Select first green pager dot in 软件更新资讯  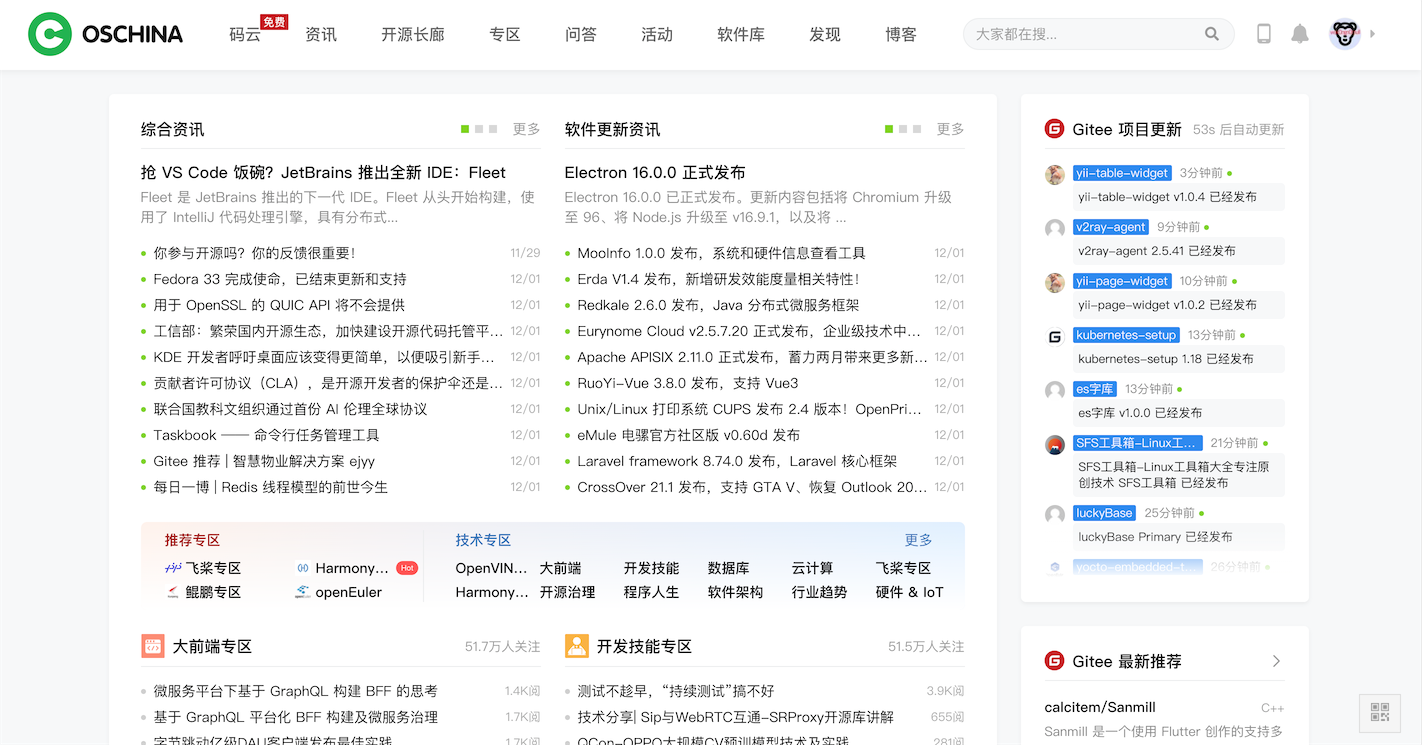[x=889, y=129]
